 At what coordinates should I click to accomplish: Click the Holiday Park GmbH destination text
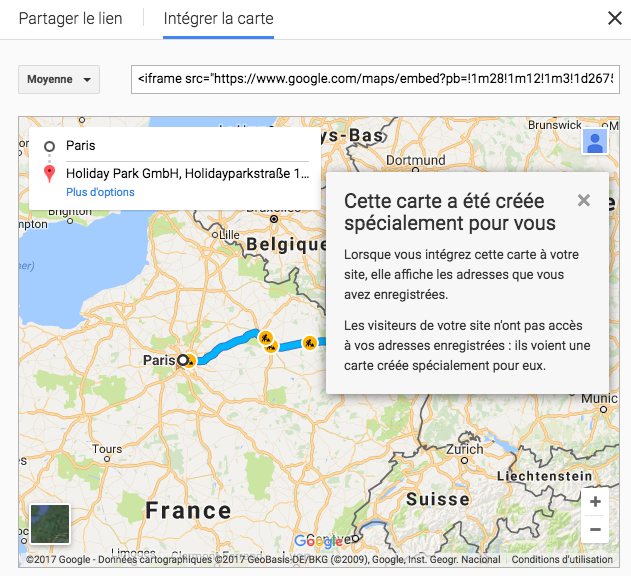tap(188, 173)
